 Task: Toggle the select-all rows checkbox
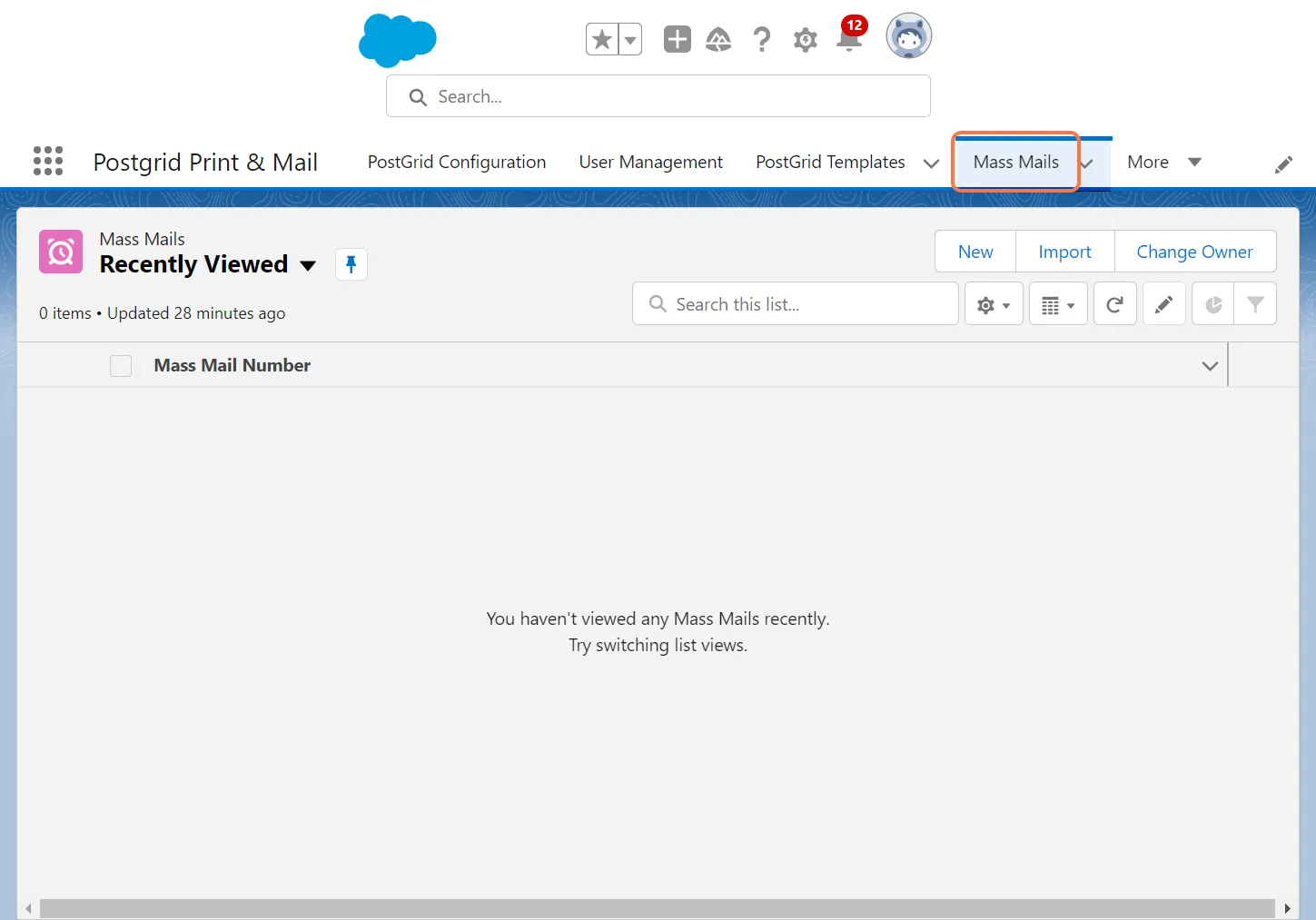click(x=121, y=365)
